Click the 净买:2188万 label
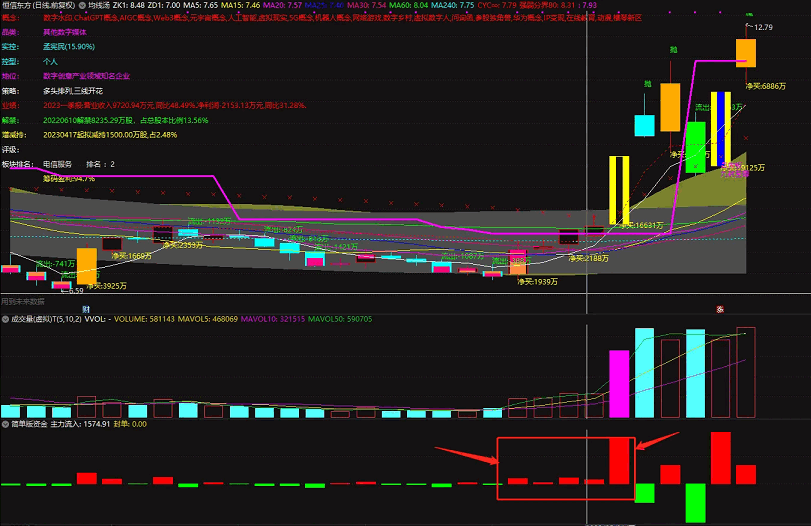This screenshot has width=811, height=526. (589, 258)
